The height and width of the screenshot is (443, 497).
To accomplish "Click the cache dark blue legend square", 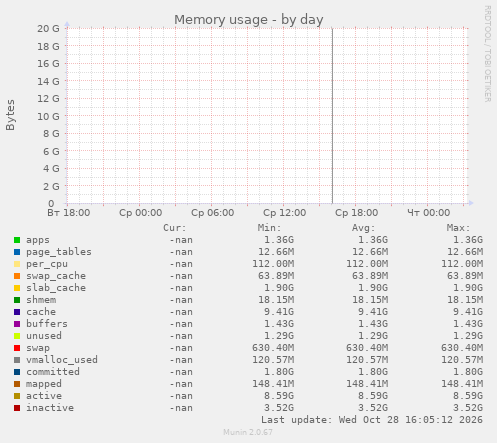I will 17,312.
